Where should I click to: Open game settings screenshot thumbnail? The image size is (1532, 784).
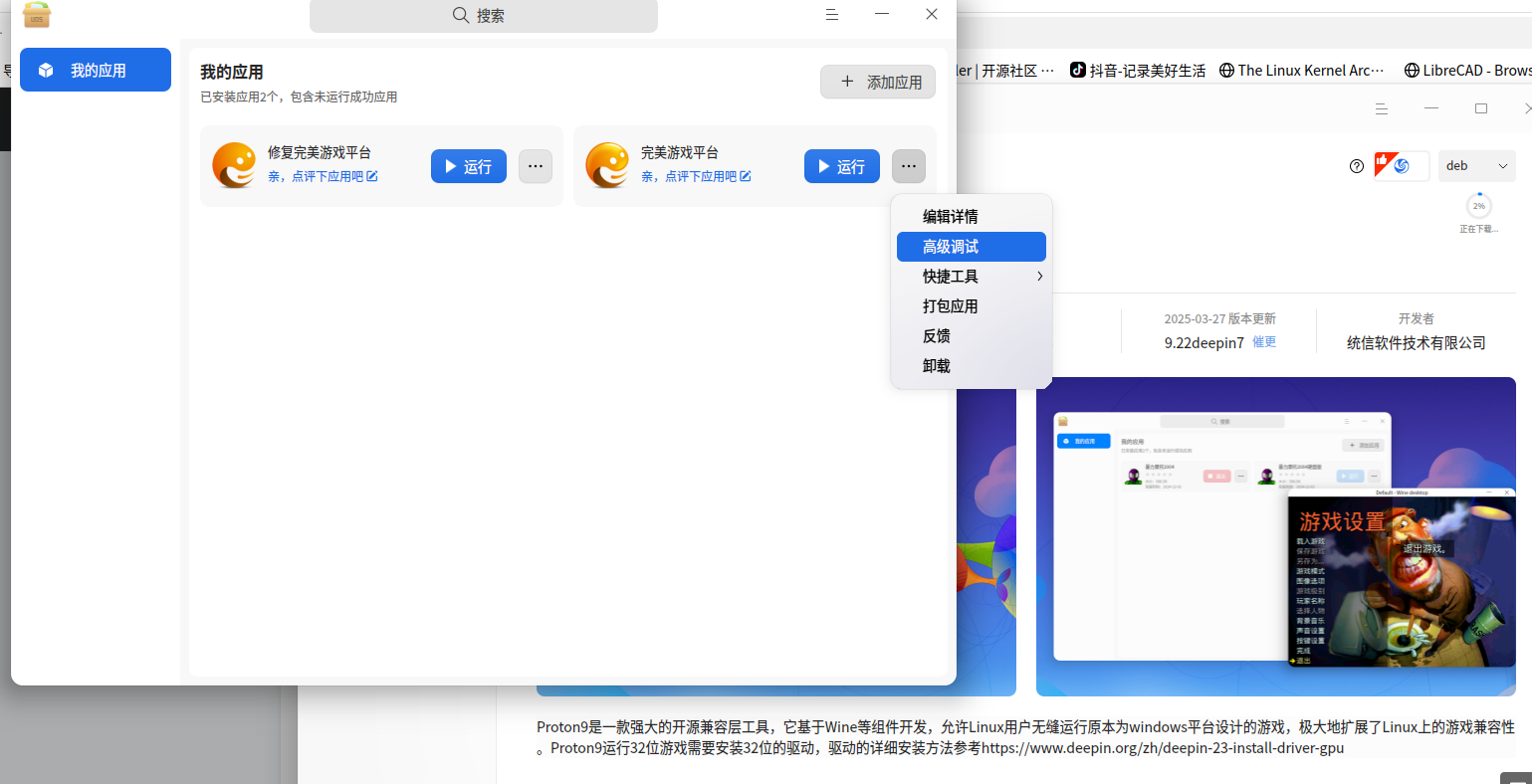coord(1276,536)
